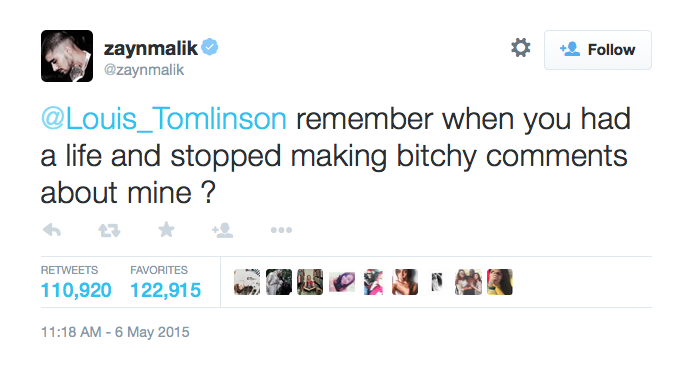
Task: Click the second avatar in the favoriters row
Action: [x=279, y=282]
